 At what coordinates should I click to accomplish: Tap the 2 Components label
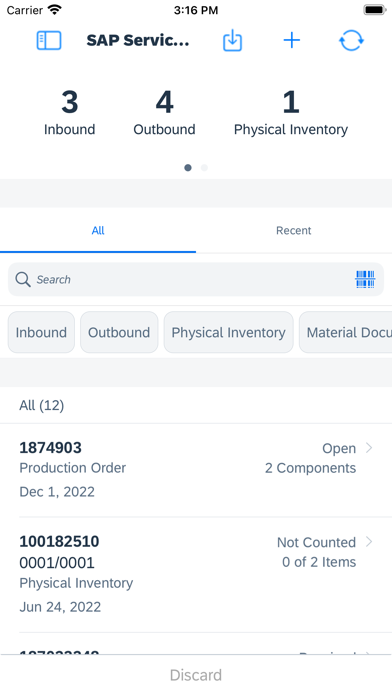[x=310, y=468]
